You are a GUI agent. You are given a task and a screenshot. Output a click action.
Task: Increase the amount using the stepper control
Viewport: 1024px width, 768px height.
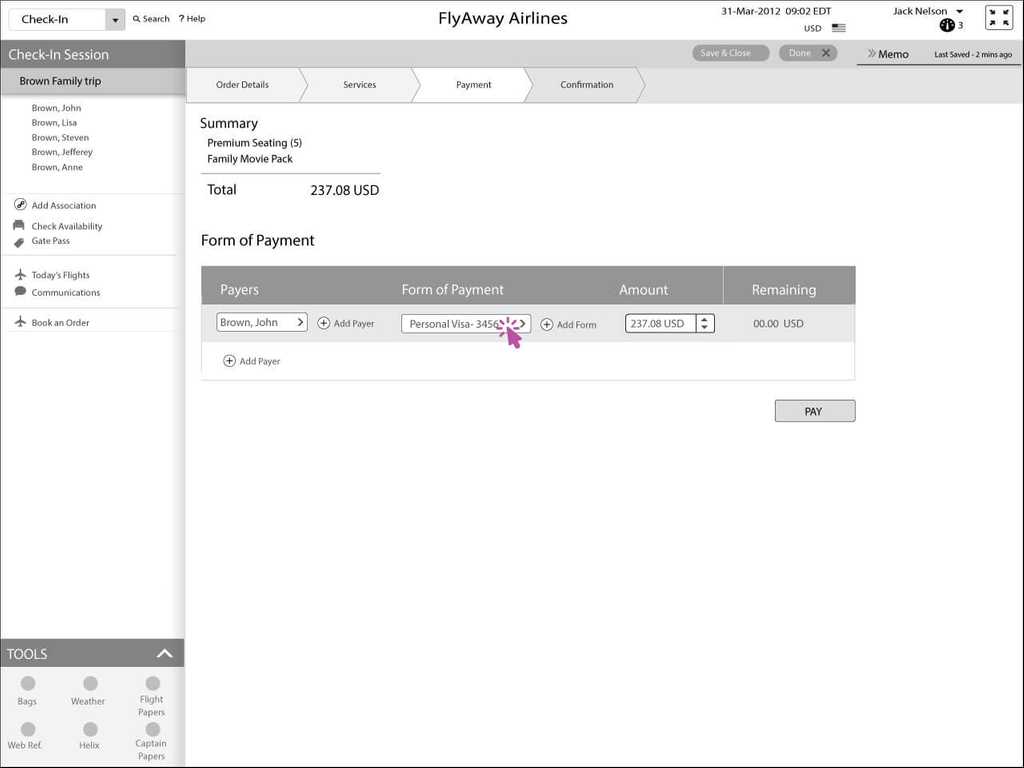(x=703, y=319)
